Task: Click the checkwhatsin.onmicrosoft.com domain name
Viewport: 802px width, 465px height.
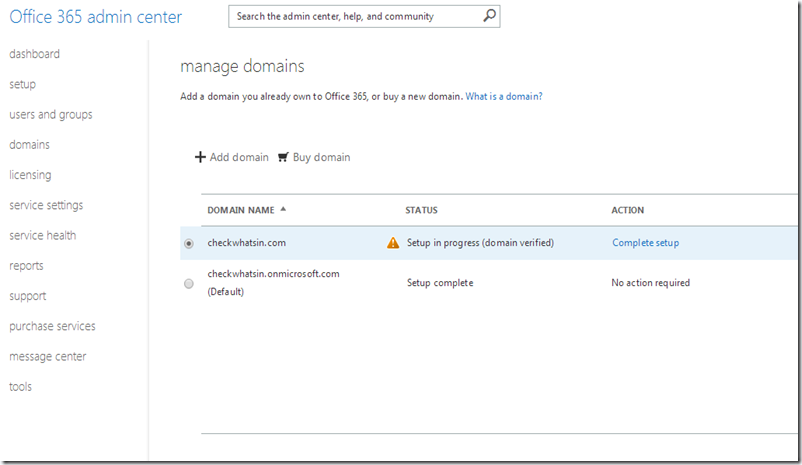Action: 273,274
